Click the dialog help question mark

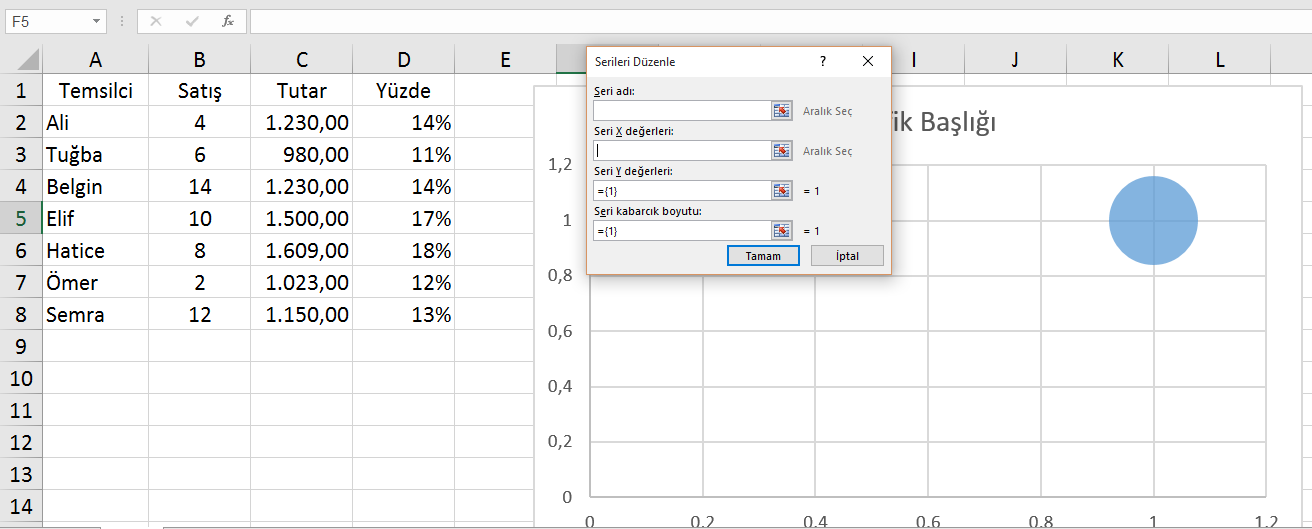pos(823,62)
